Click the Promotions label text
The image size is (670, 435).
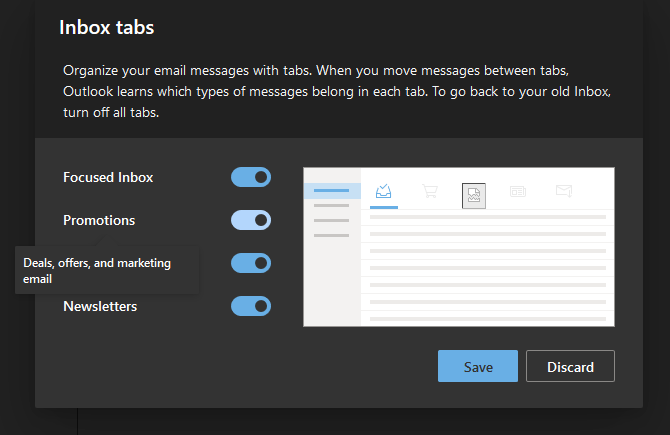click(x=99, y=220)
